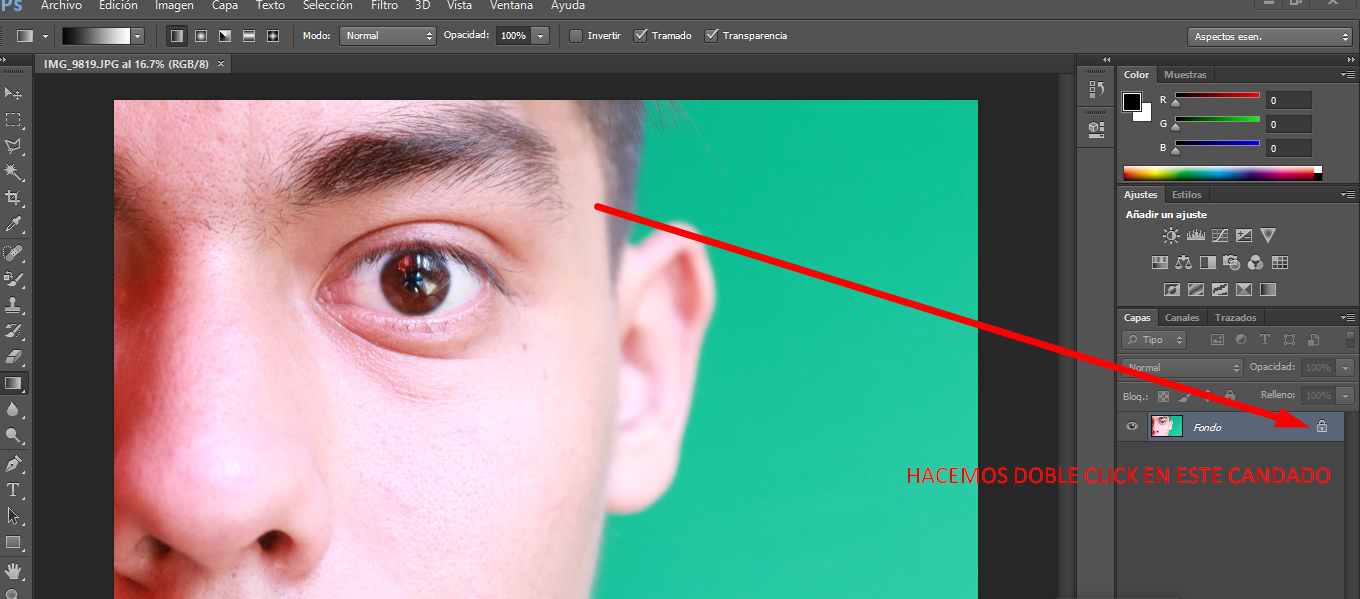
Task: Add Exposure adjustment
Action: [x=1243, y=236]
